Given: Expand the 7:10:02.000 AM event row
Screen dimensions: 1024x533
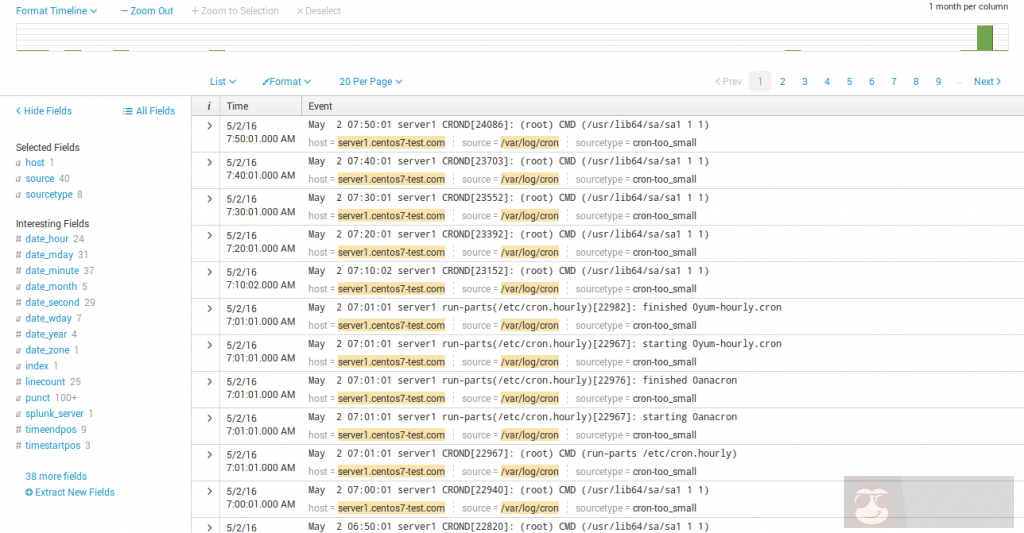Looking at the screenshot, I should click(x=209, y=272).
